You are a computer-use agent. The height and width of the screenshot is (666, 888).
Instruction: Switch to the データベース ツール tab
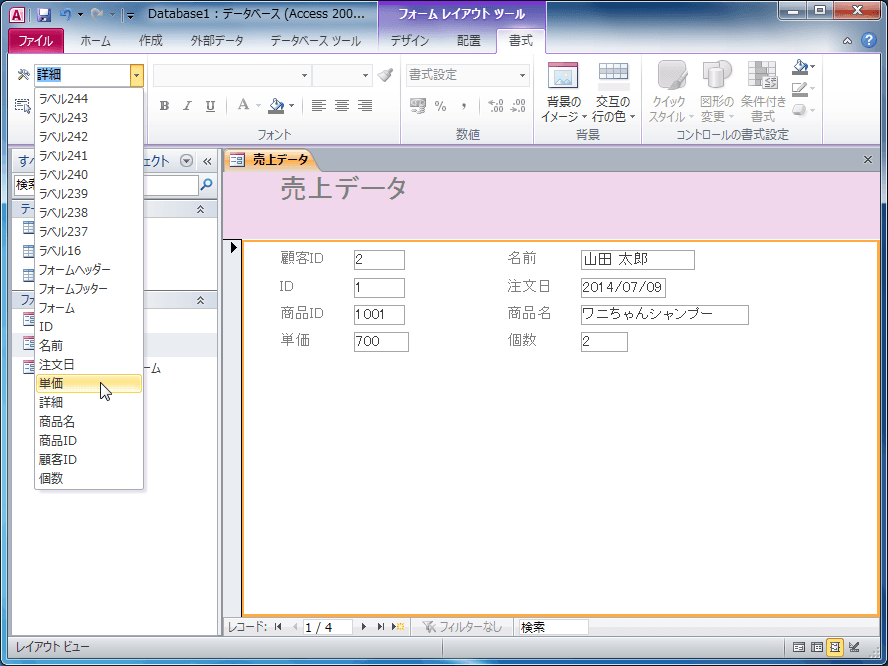pos(315,41)
